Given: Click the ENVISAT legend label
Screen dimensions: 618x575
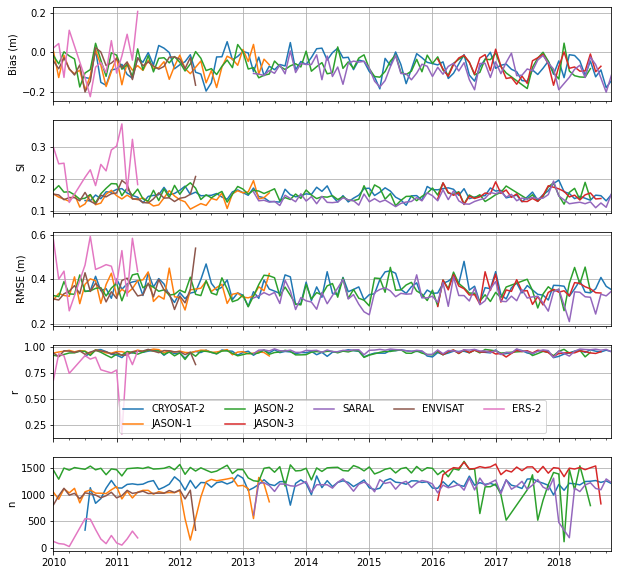Looking at the screenshot, I should tap(443, 408).
